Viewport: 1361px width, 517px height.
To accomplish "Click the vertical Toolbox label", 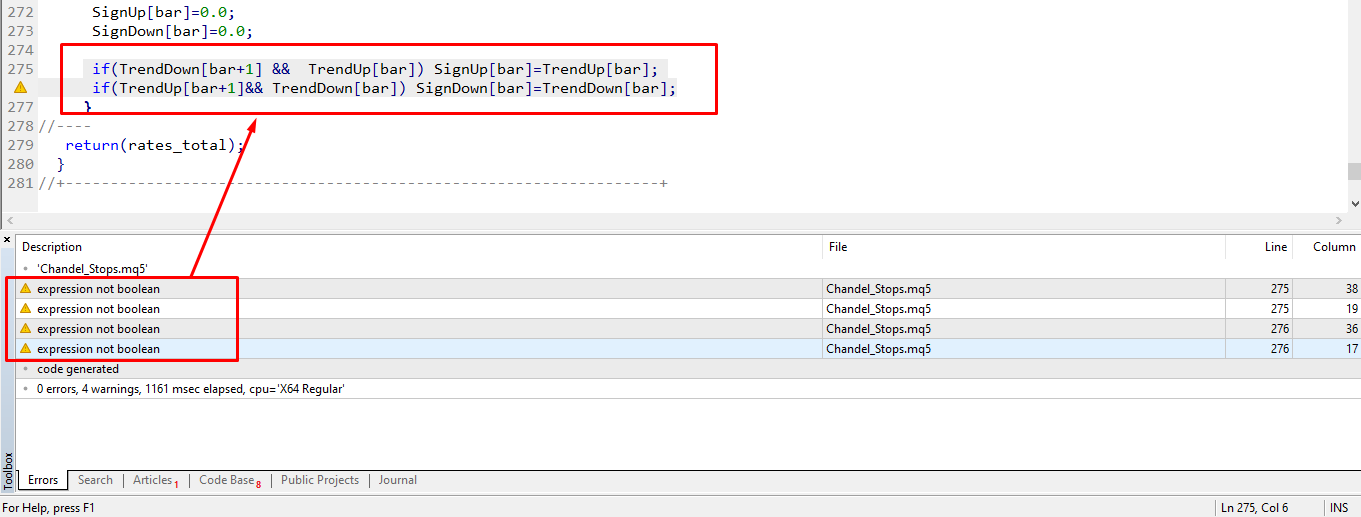I will coord(8,470).
